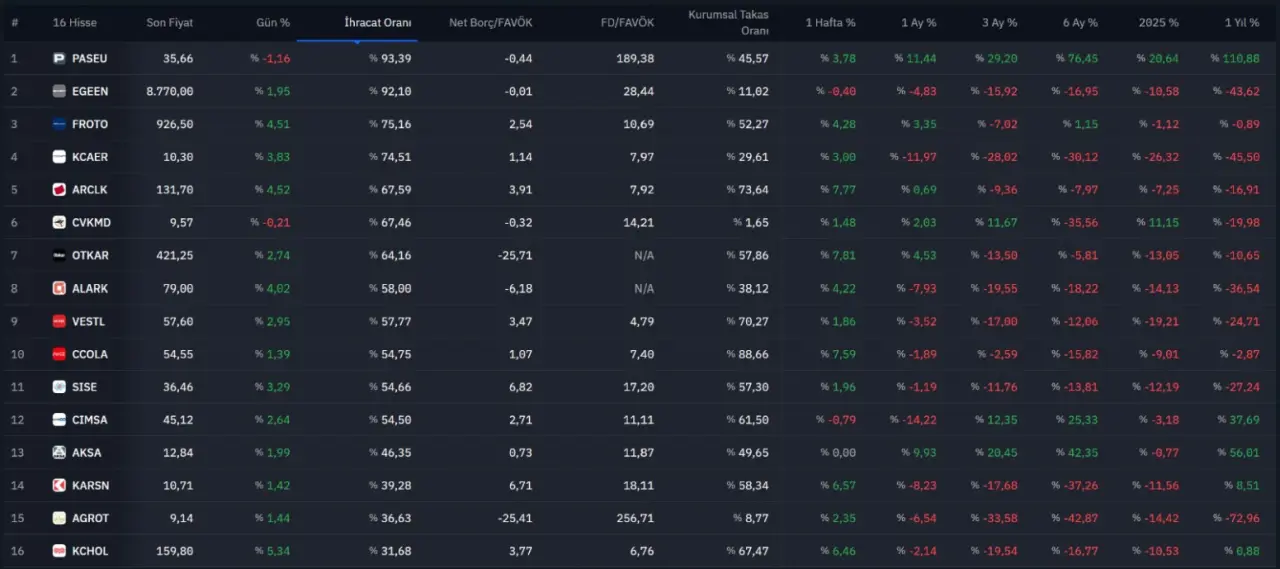Open the OTKAR stock ticker

91,256
